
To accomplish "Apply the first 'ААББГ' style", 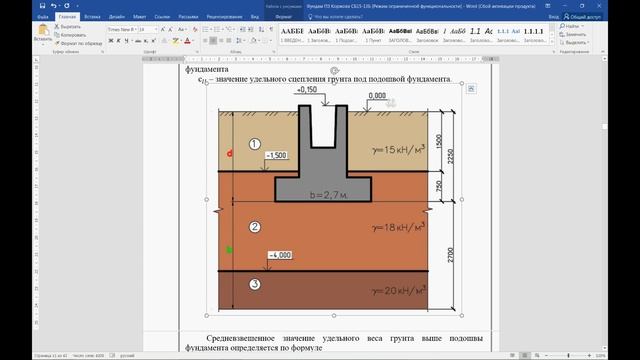I will pyautogui.click(x=292, y=34).
